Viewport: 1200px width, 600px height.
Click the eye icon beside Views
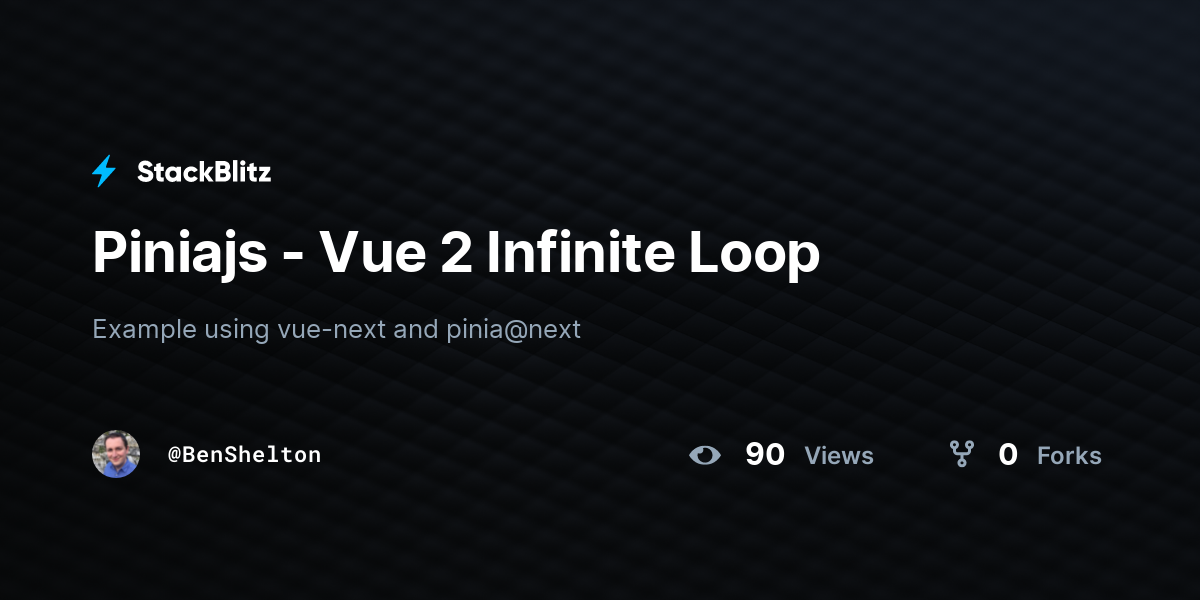(x=705, y=455)
